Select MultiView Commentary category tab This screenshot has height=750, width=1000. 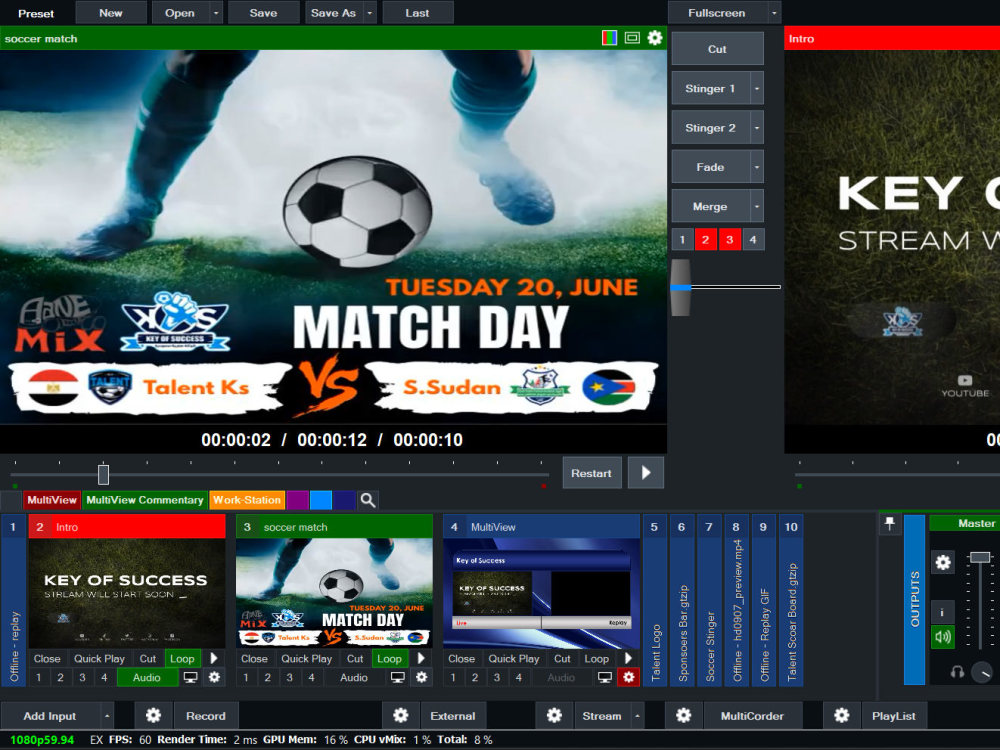[145, 500]
